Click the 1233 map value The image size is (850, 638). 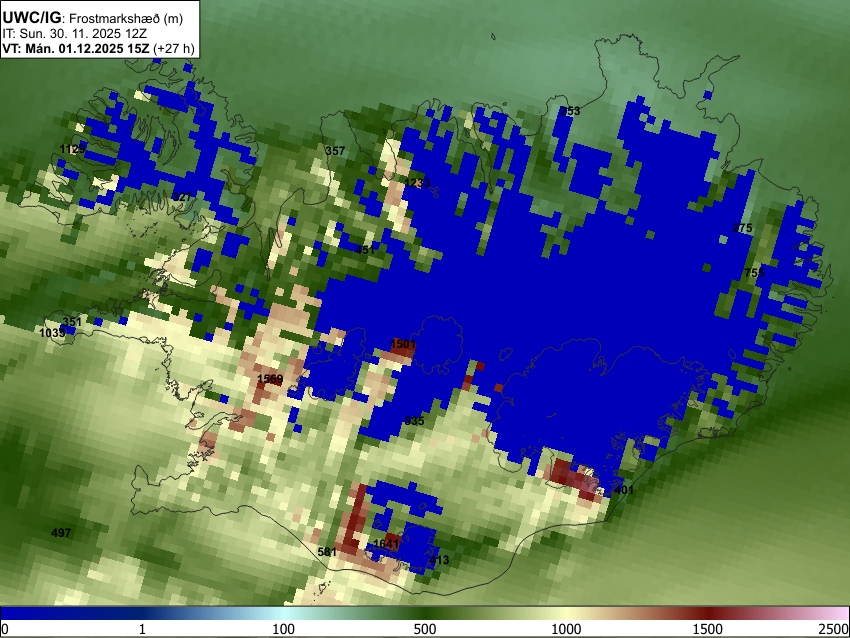pyautogui.click(x=417, y=183)
